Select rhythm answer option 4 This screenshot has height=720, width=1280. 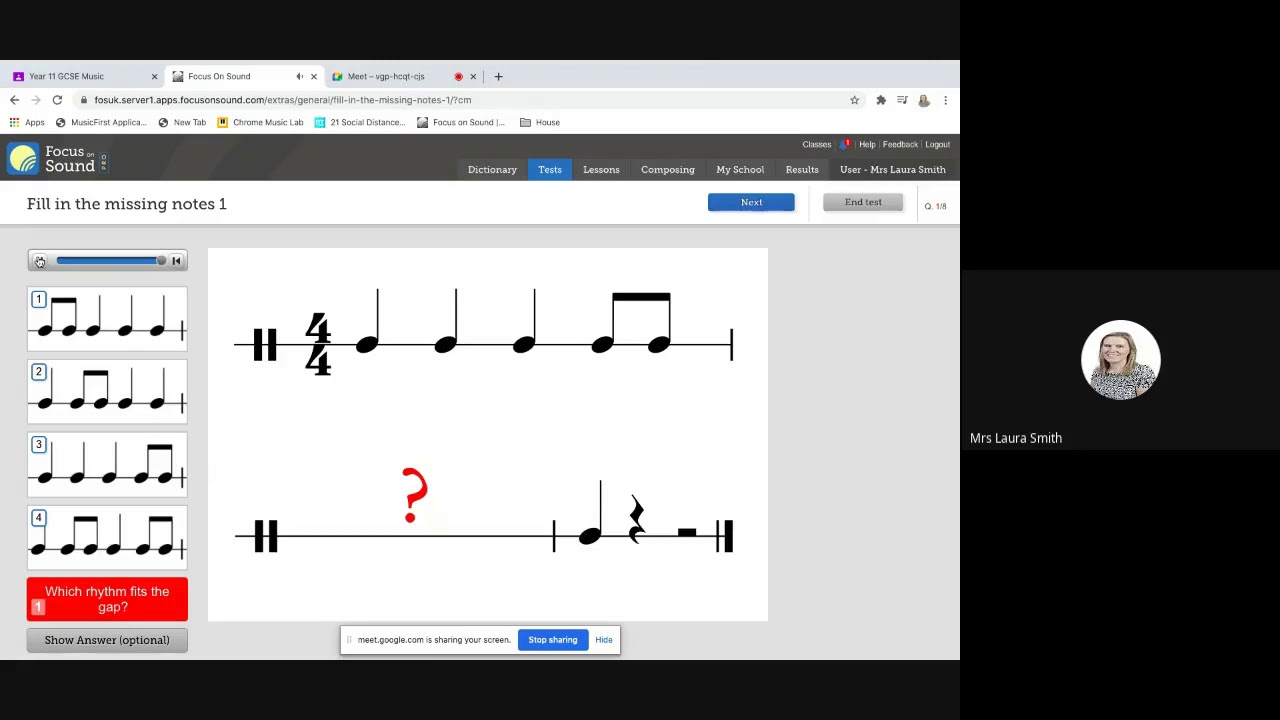point(107,538)
